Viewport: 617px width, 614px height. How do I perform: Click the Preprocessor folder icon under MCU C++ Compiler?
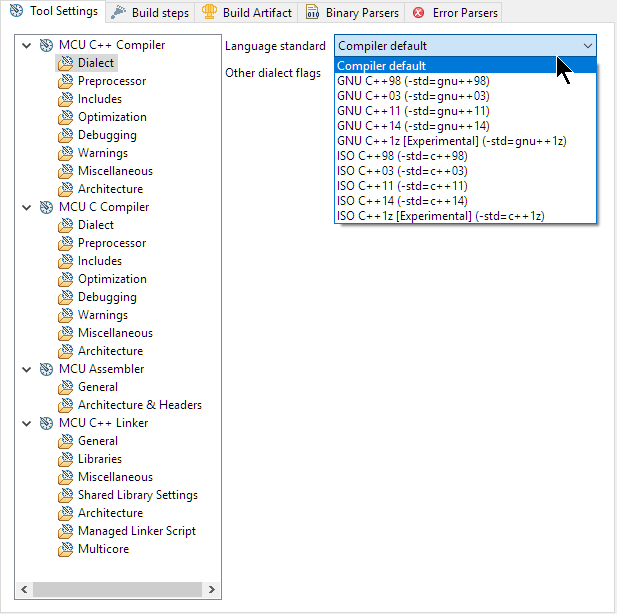[x=65, y=81]
